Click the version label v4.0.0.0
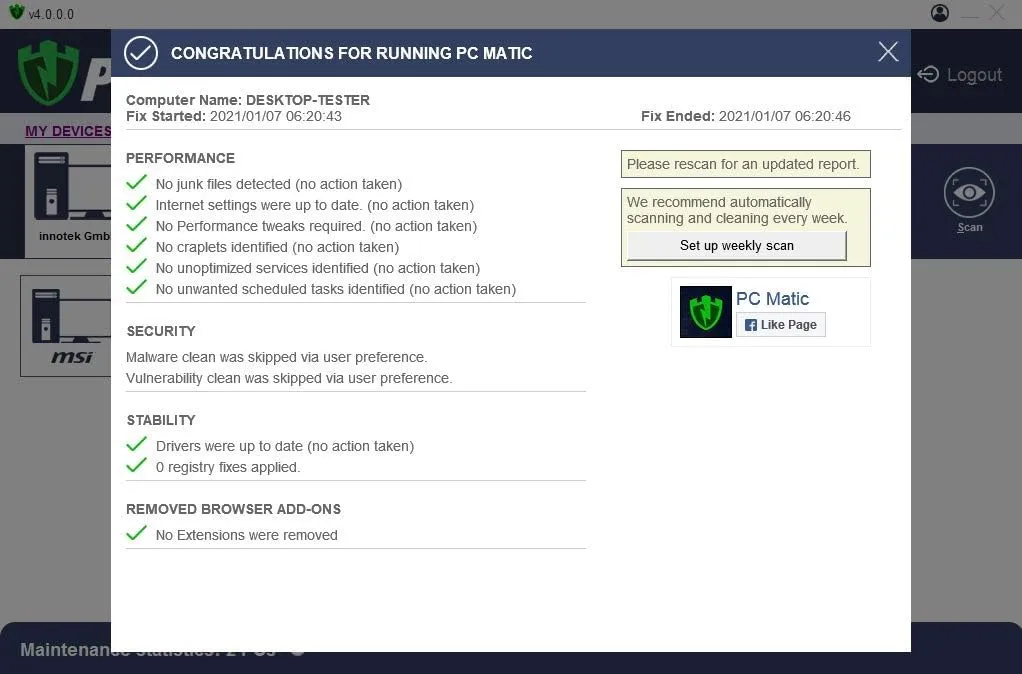 click(51, 14)
